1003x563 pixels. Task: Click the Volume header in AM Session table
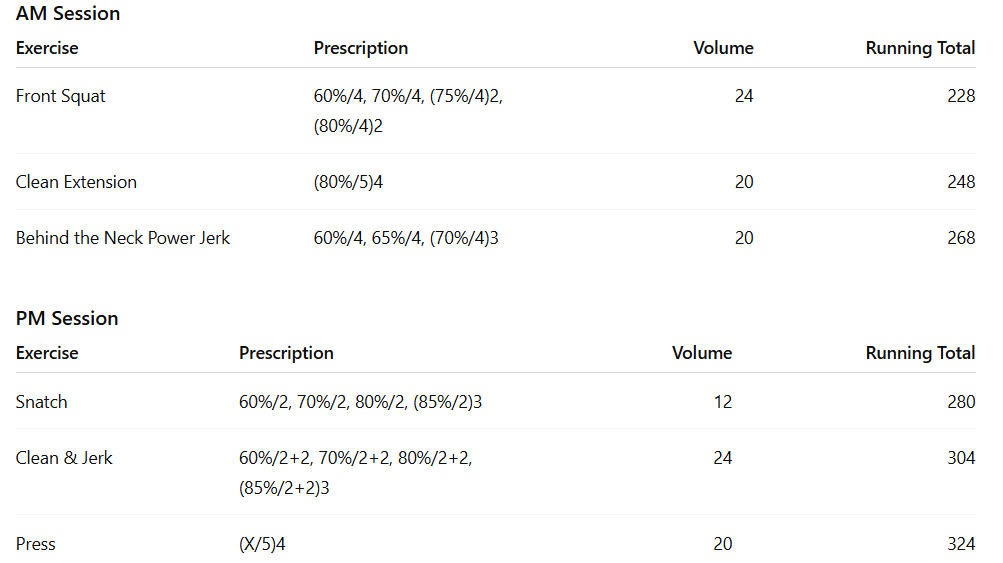pos(723,48)
